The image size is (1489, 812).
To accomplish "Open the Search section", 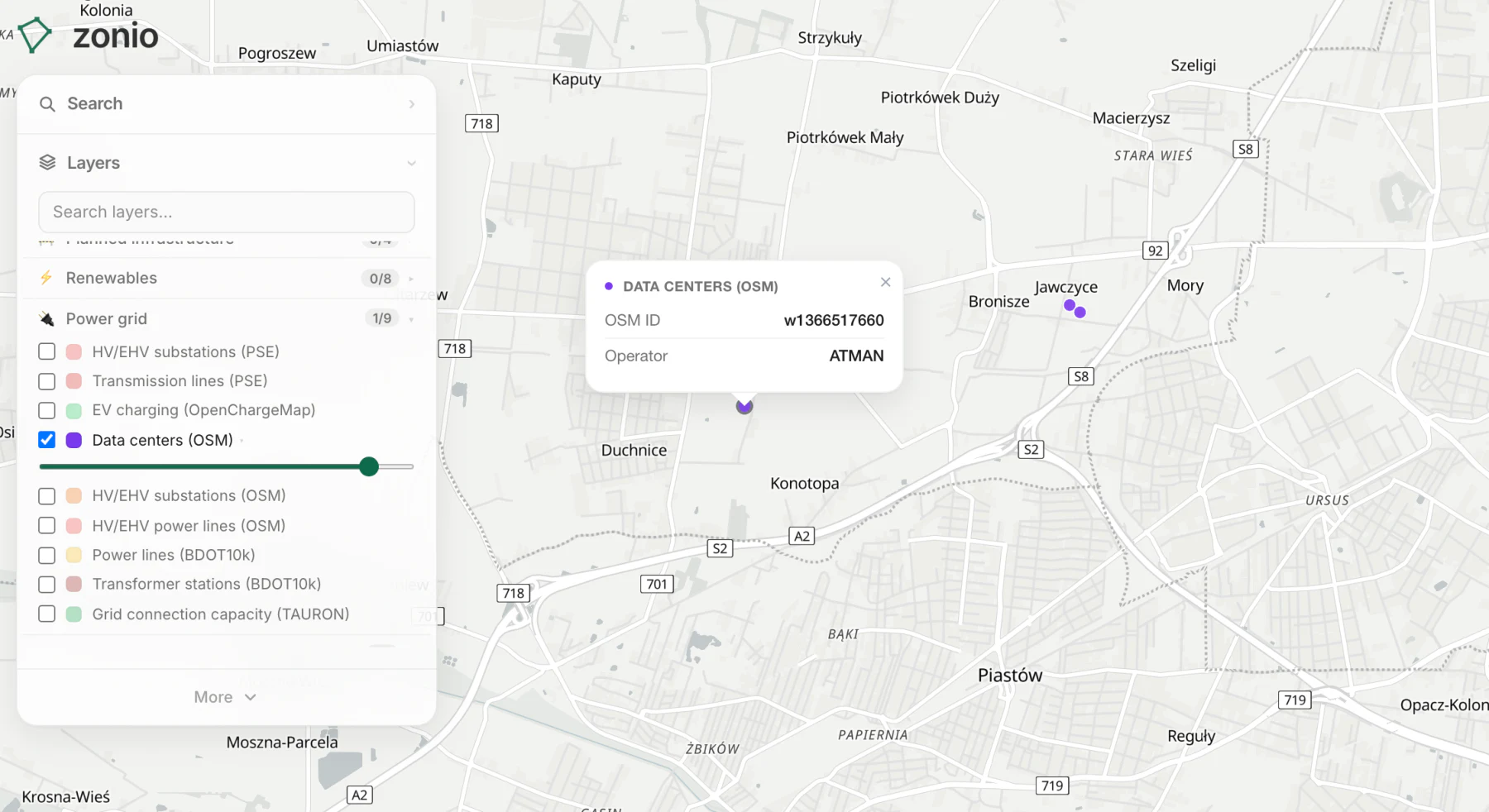I will [226, 104].
